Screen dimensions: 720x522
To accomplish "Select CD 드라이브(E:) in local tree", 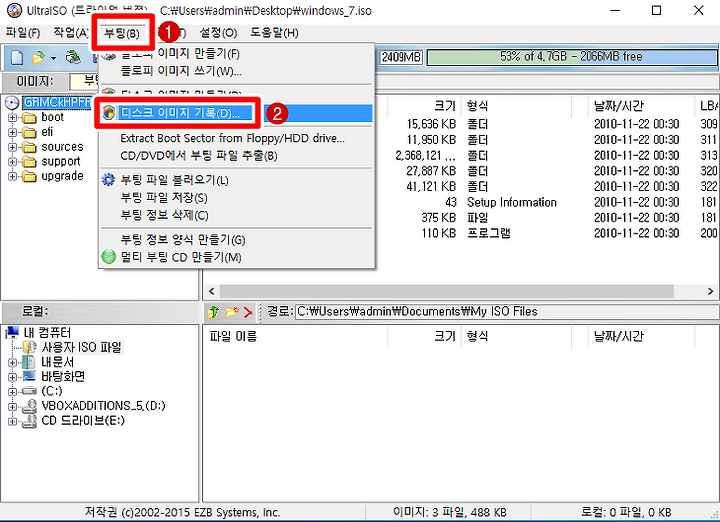I will click(x=83, y=421).
